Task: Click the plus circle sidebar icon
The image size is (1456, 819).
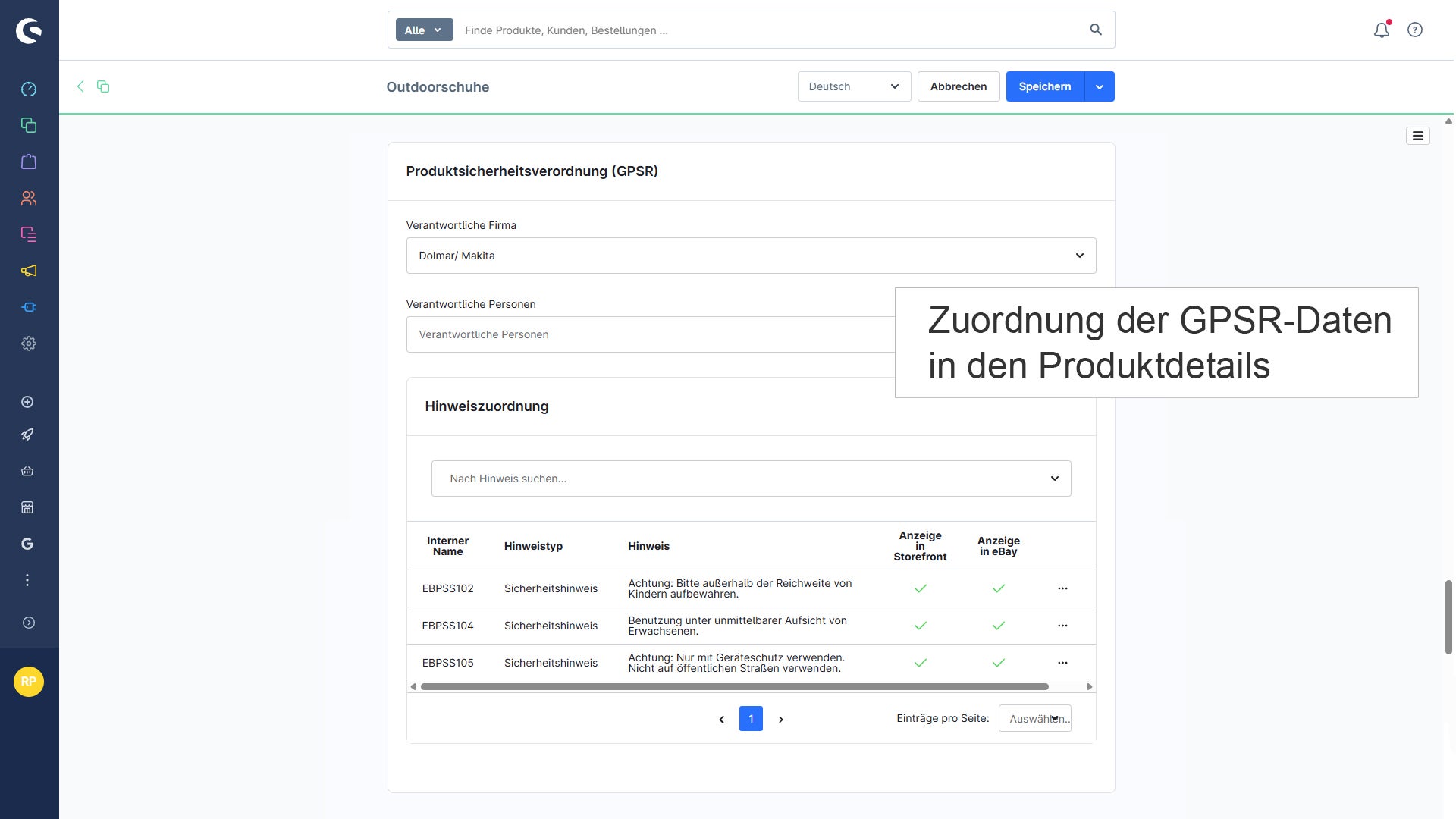Action: tap(27, 402)
